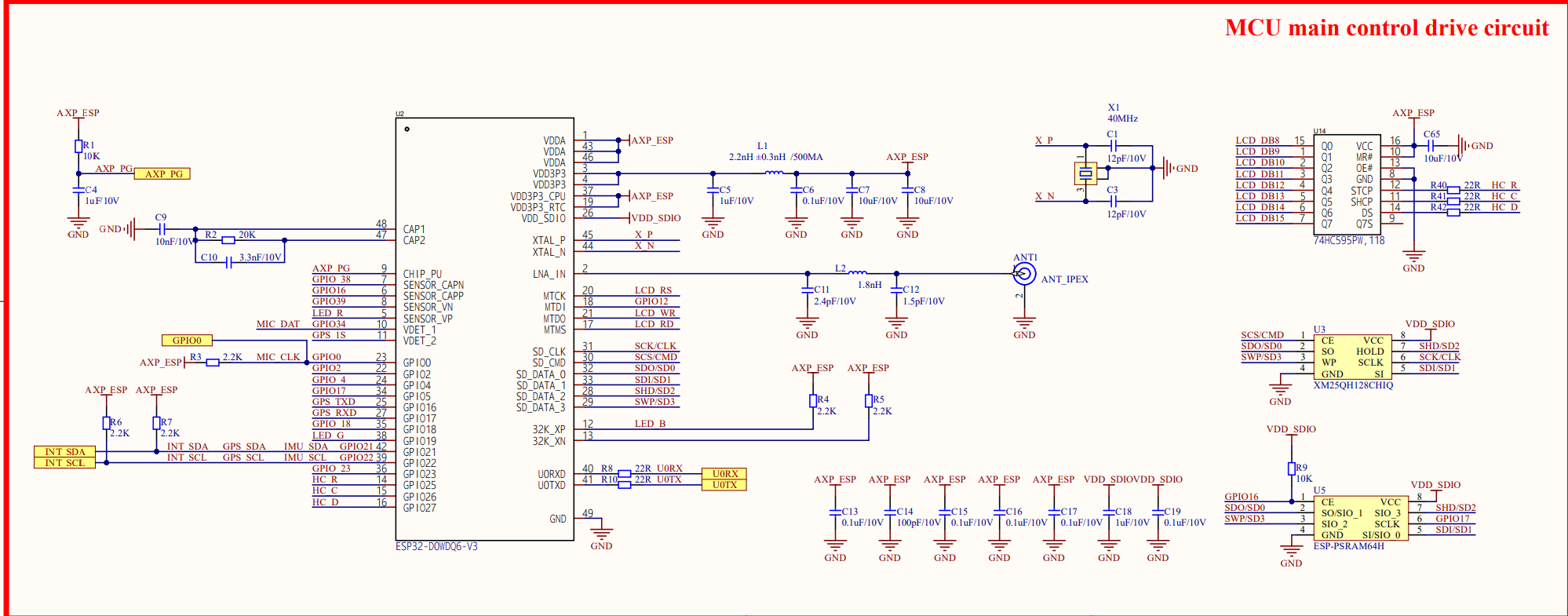This screenshot has height=616, width=1568.
Task: Select the XTAL_P pin label
Action: [x=549, y=240]
